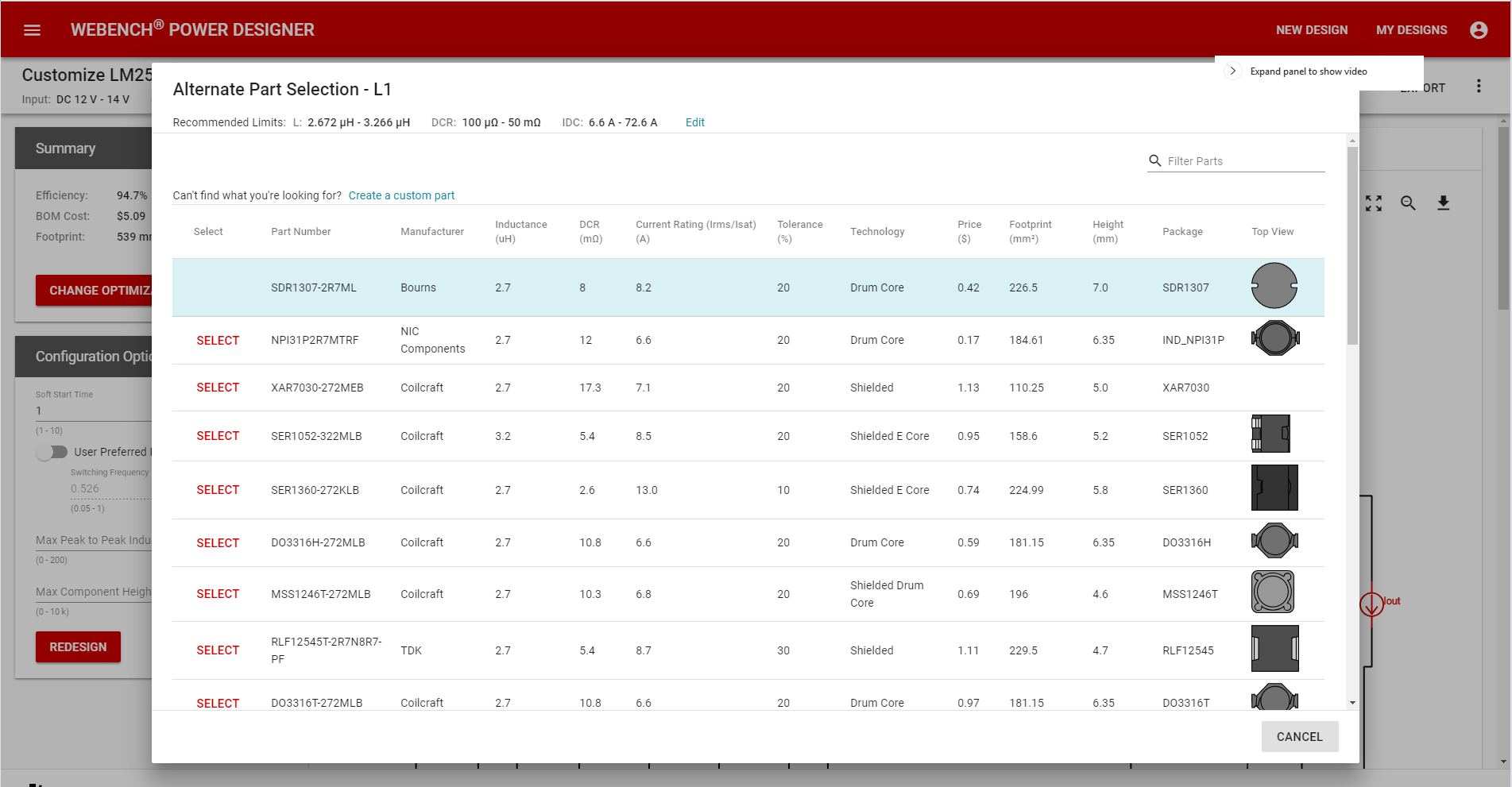Image resolution: width=1512 pixels, height=787 pixels.
Task: Open MY DESIGNS in the header
Action: (x=1412, y=30)
